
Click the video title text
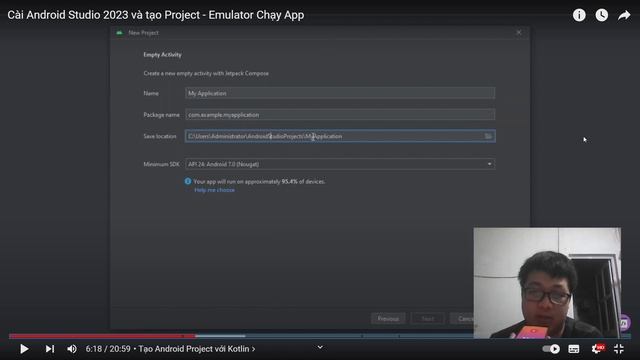[x=156, y=15]
